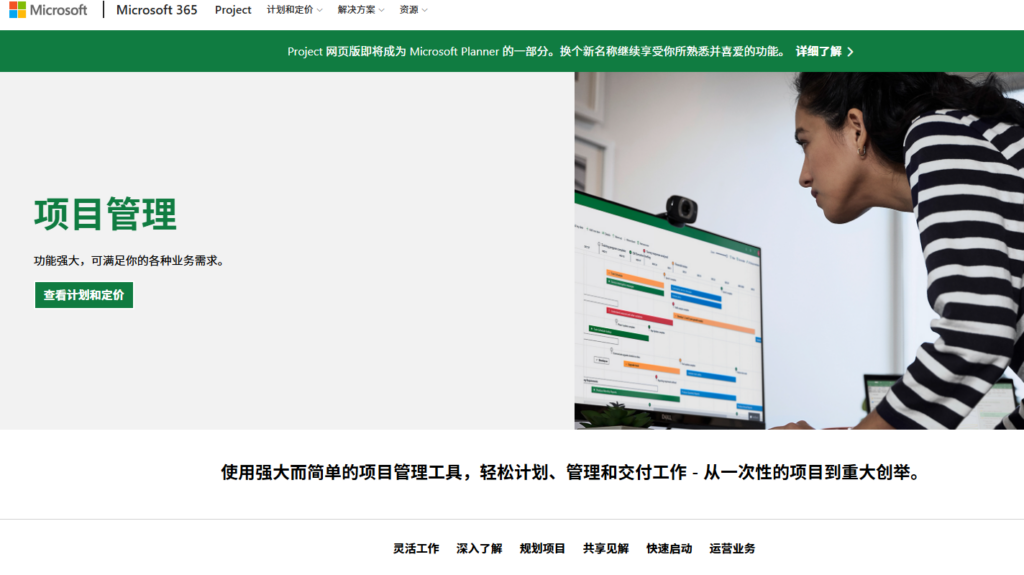Click the 查看计划和定价 button
This screenshot has width=1024, height=575.
84,295
